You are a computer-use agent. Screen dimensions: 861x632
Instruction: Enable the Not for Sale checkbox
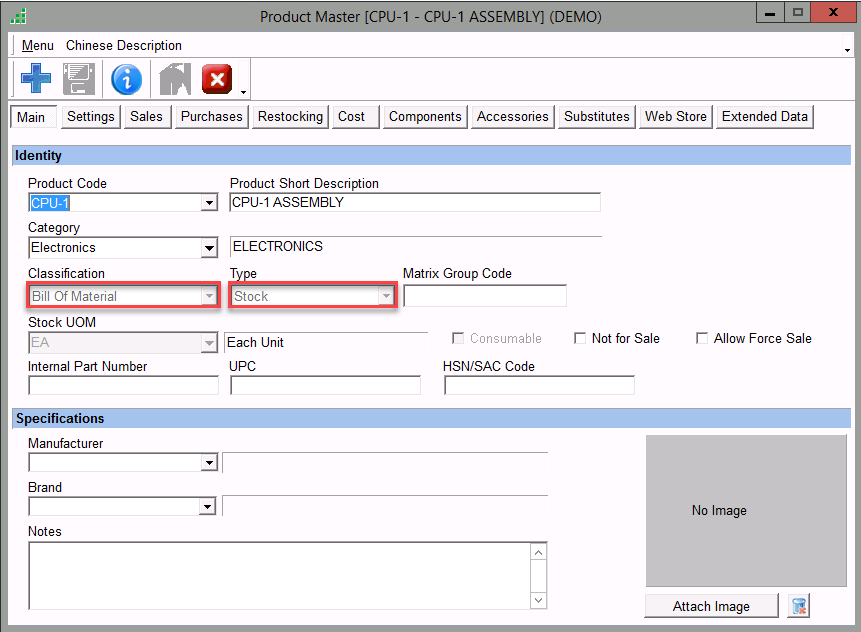pos(580,339)
